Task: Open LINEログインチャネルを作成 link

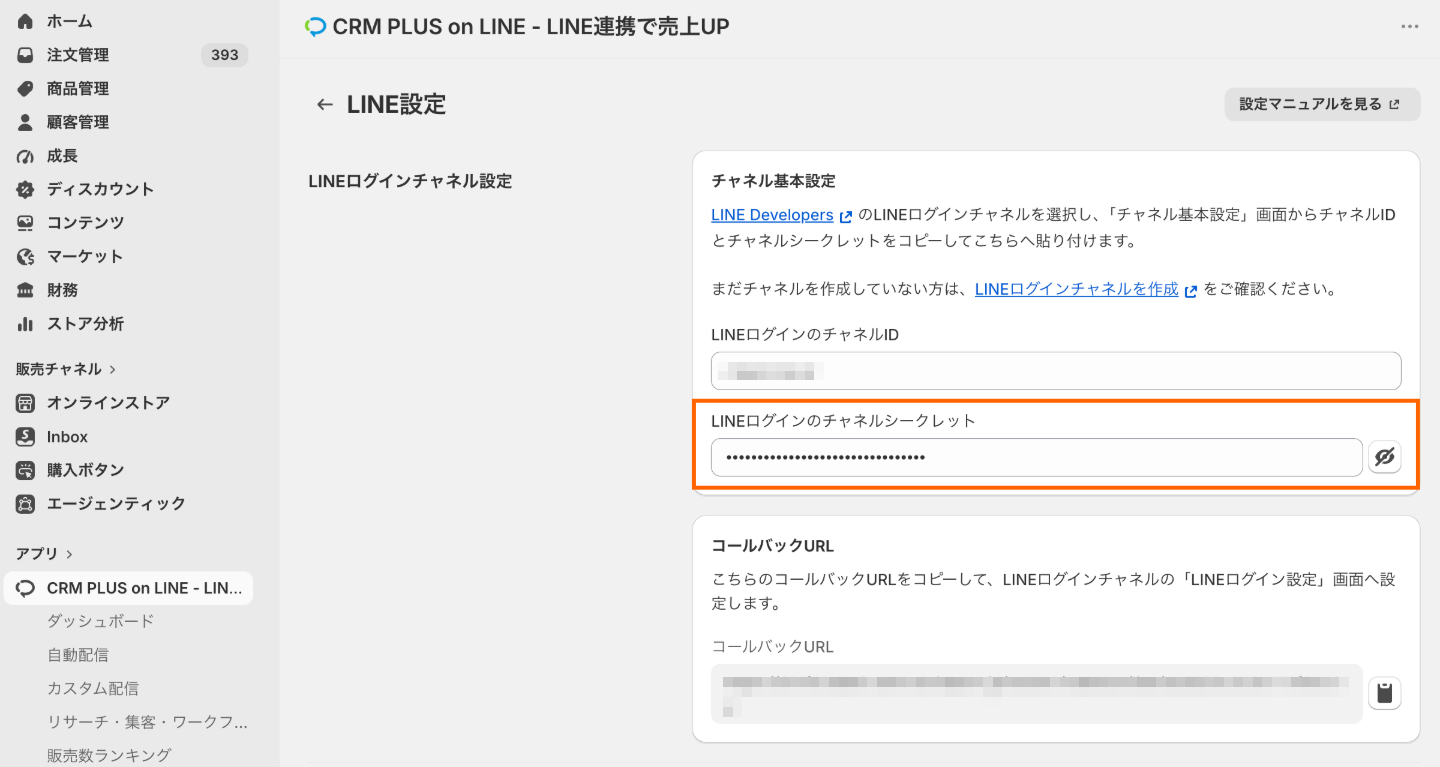Action: 1077,289
